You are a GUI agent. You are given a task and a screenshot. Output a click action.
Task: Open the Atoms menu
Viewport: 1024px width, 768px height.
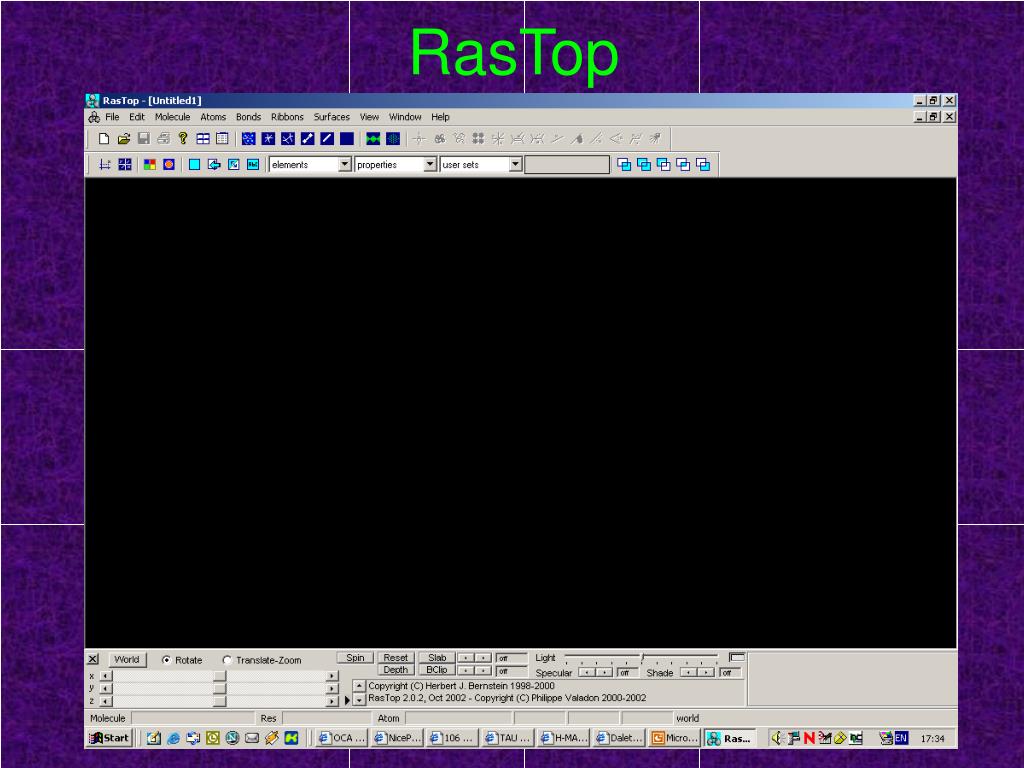pyautogui.click(x=213, y=117)
